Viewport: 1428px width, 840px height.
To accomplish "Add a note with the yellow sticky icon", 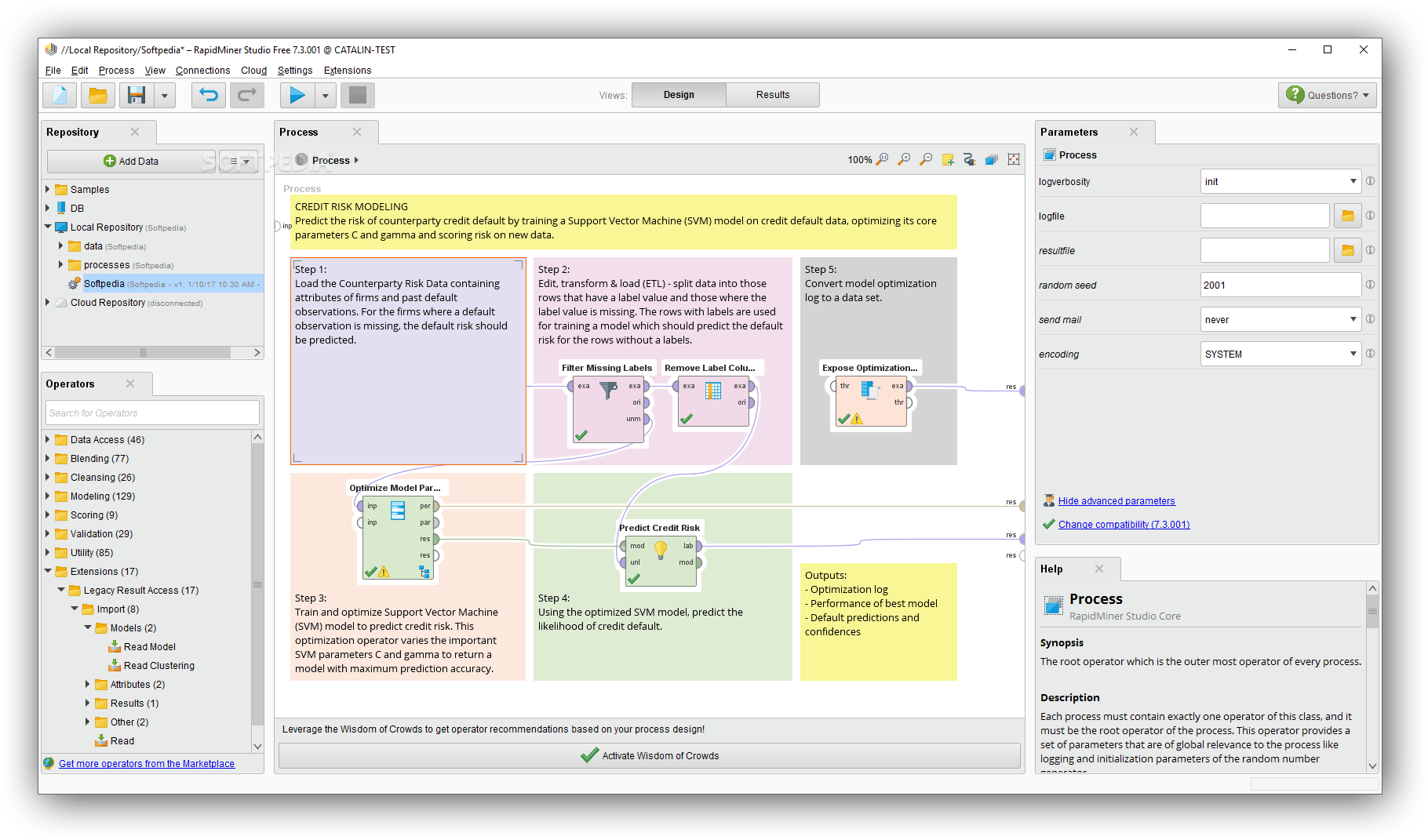I will tap(948, 159).
